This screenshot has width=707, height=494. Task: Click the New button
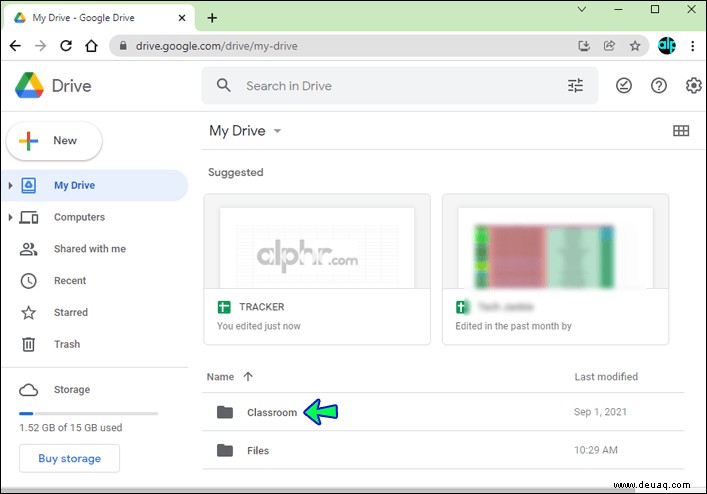(x=54, y=141)
